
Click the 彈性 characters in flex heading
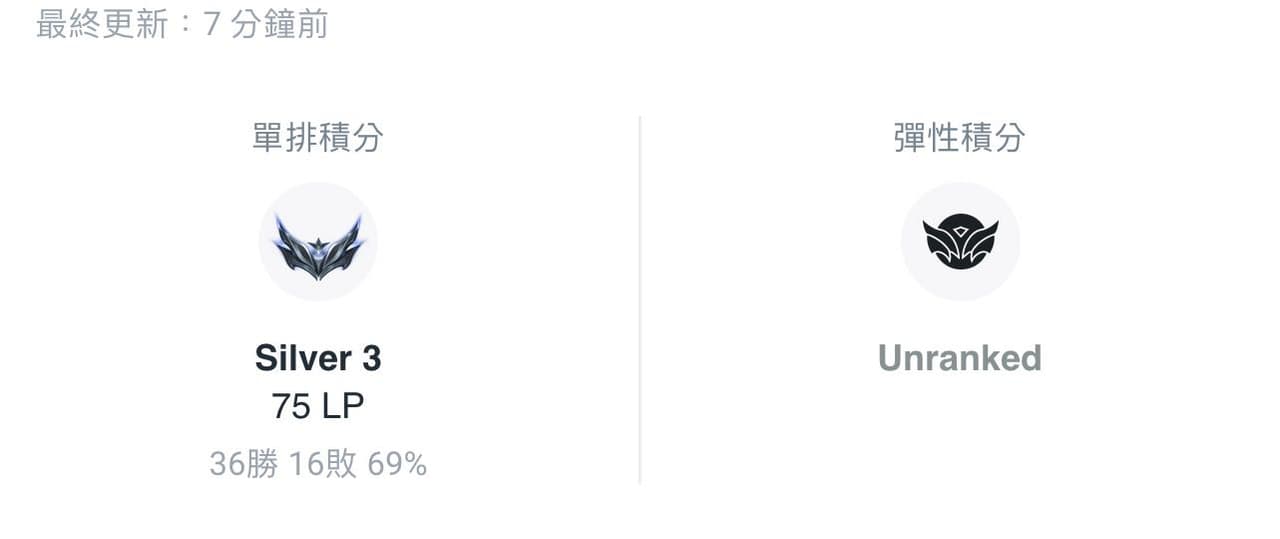927,138
